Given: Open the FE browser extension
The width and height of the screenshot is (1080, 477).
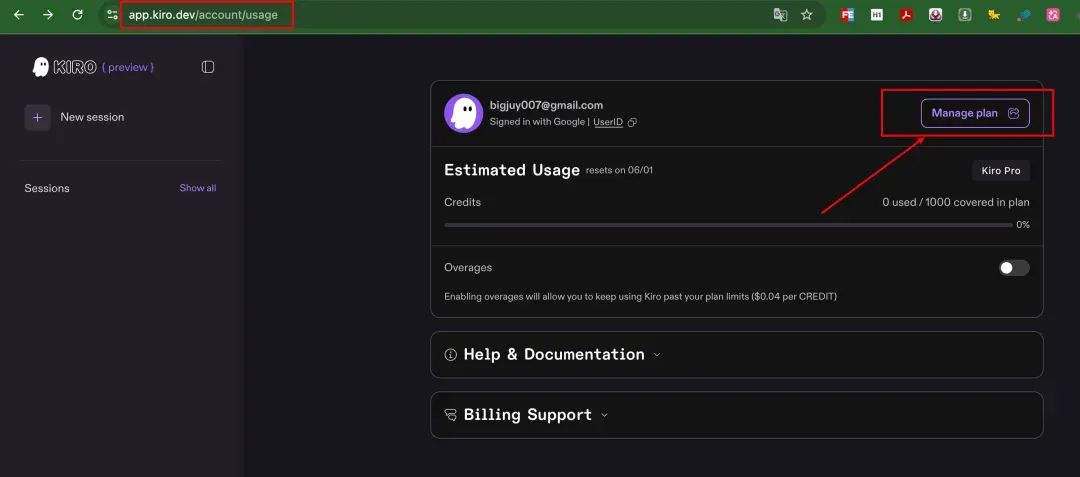Looking at the screenshot, I should [847, 14].
